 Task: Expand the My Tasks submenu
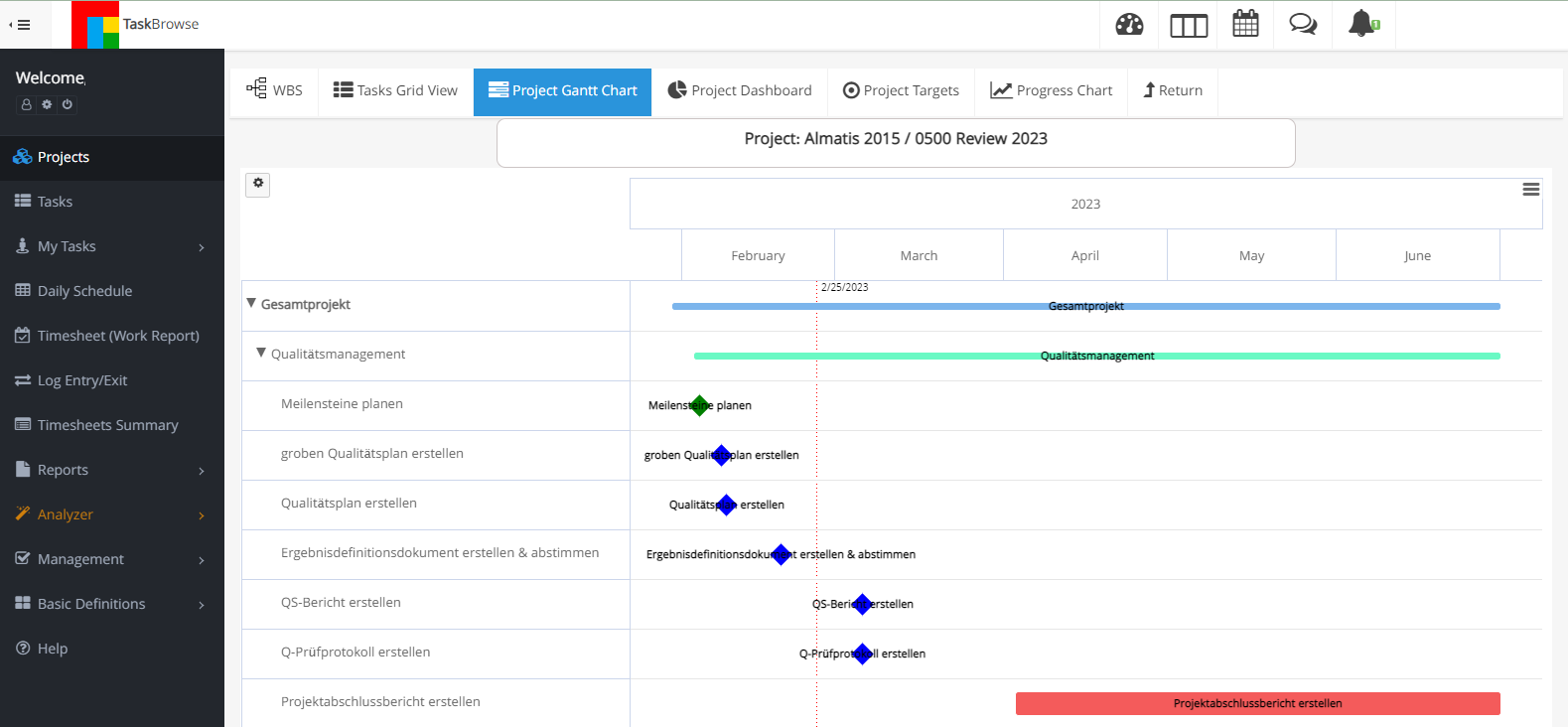click(202, 247)
